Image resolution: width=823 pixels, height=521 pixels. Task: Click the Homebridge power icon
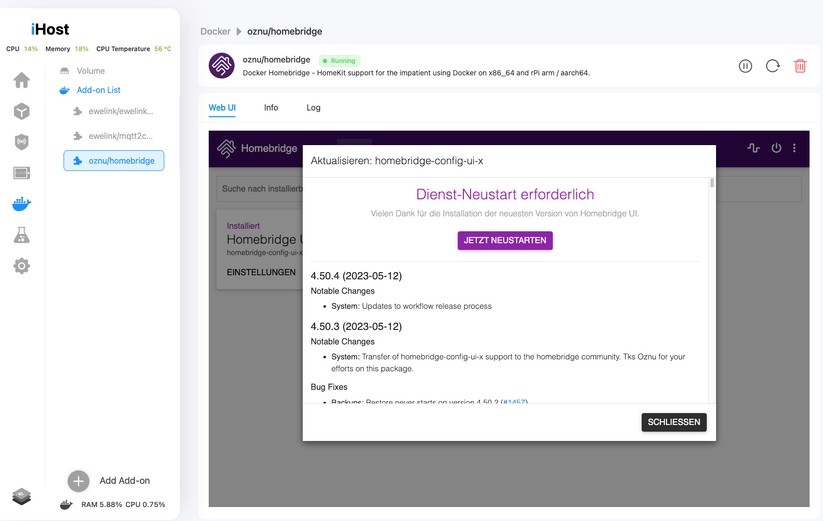pyautogui.click(x=776, y=148)
